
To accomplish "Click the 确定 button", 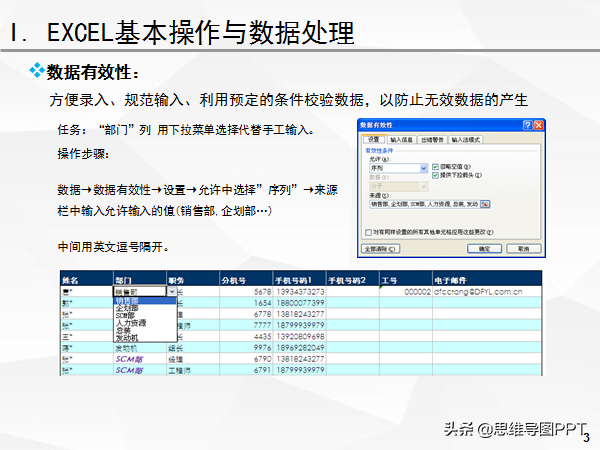I will [484, 249].
